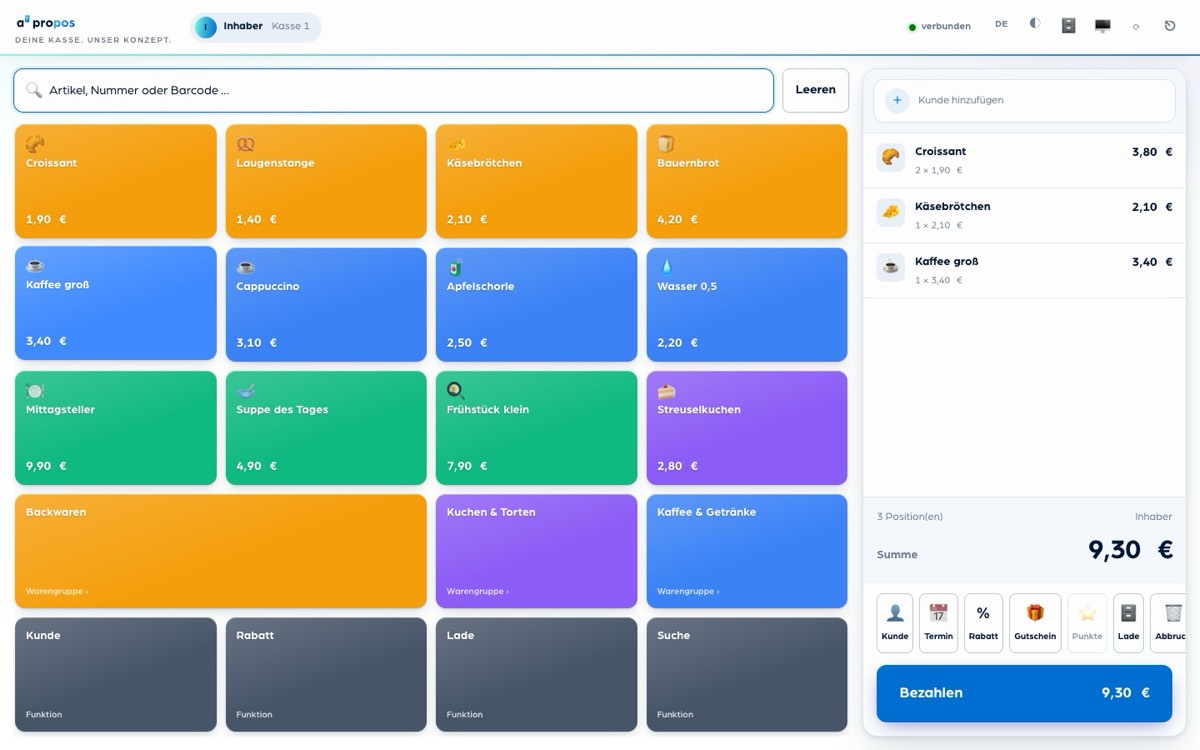Add Streuselkuchen to the order
1200x750 pixels.
point(747,428)
